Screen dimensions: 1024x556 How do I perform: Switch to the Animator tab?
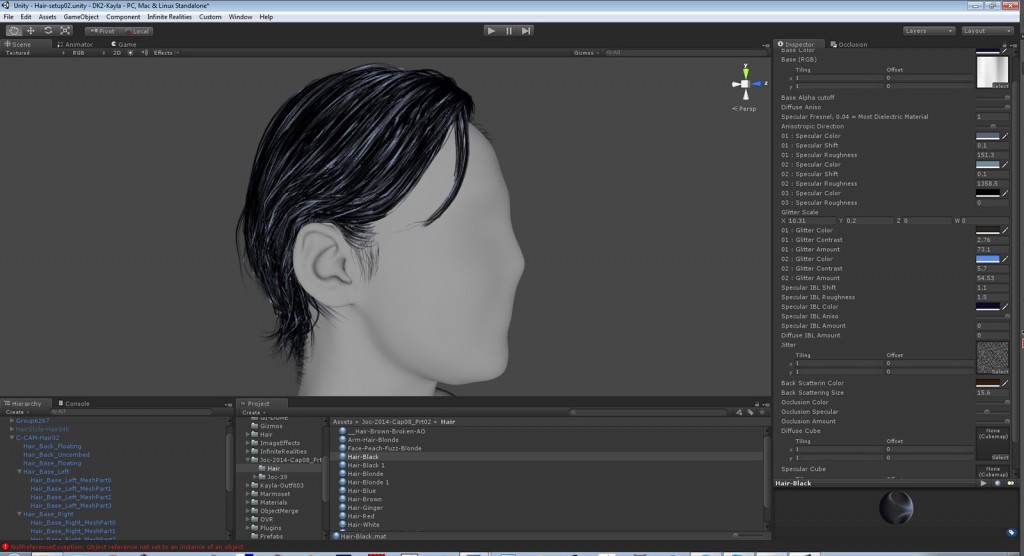[x=75, y=44]
